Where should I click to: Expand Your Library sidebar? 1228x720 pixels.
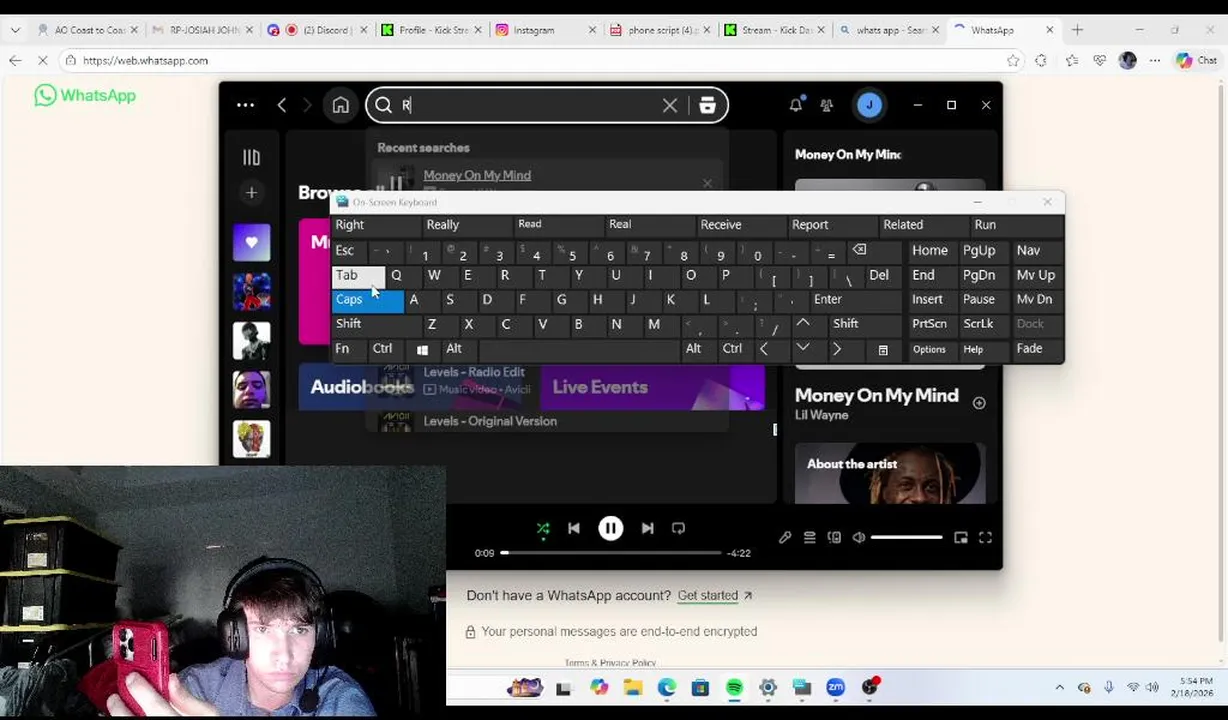click(x=251, y=157)
